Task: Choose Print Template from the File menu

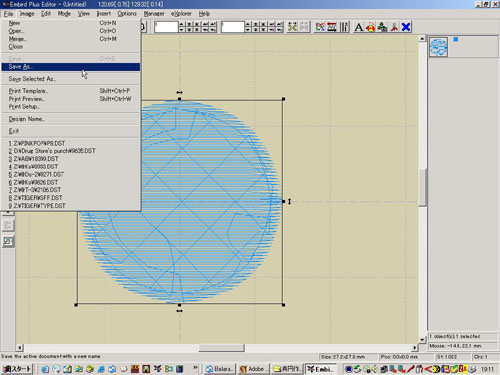Action: (x=71, y=91)
